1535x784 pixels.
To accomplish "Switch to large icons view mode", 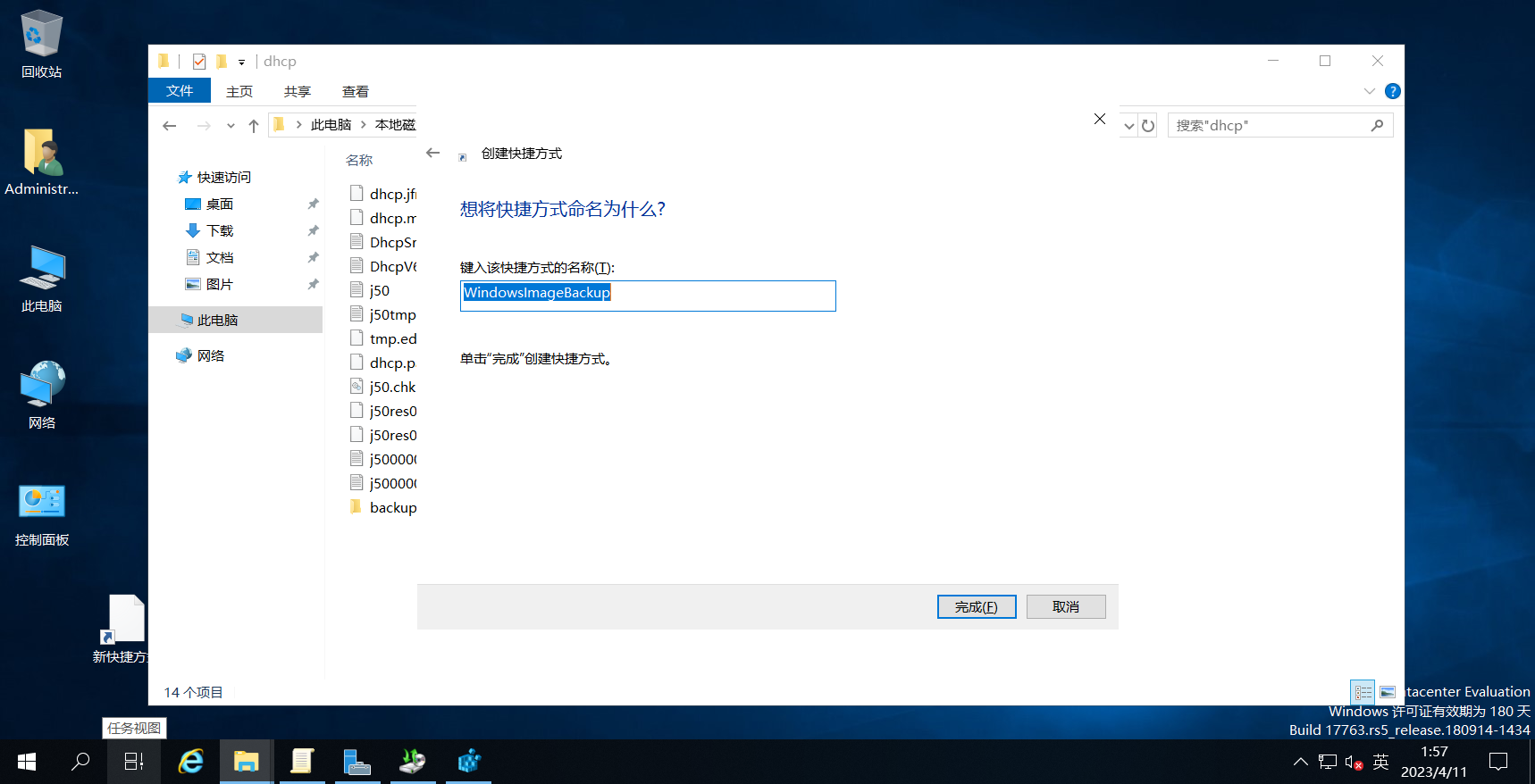I will [x=1388, y=692].
